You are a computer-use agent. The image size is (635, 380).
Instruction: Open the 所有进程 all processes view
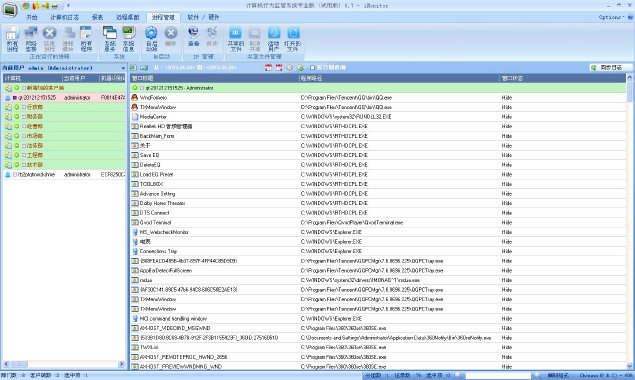tap(12, 39)
